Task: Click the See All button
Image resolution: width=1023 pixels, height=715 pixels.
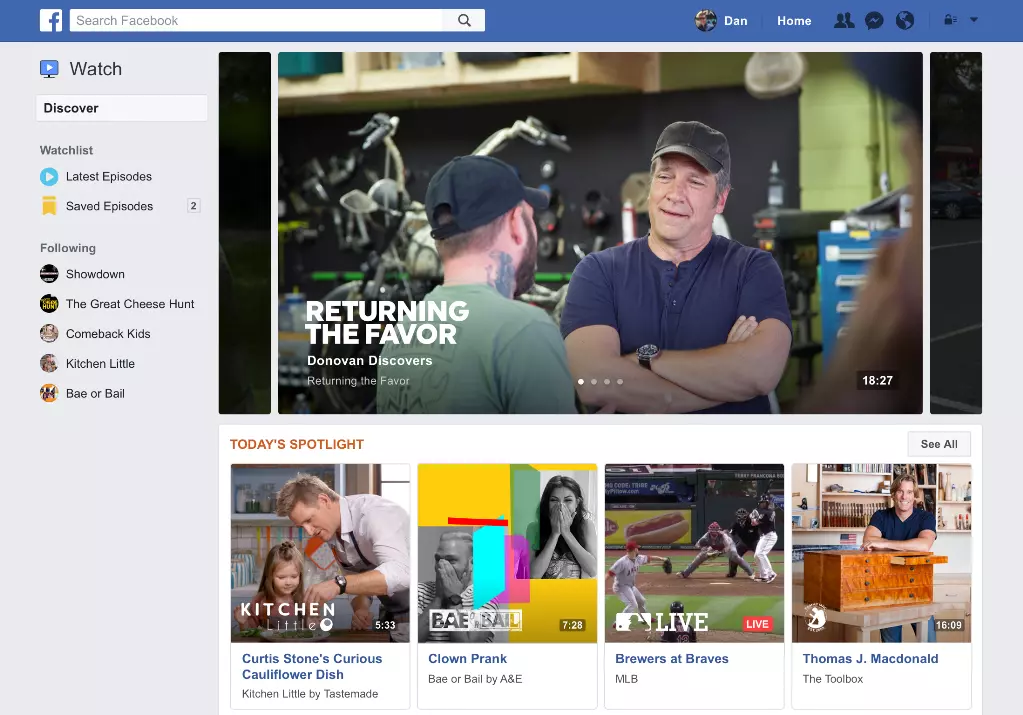Action: (939, 444)
